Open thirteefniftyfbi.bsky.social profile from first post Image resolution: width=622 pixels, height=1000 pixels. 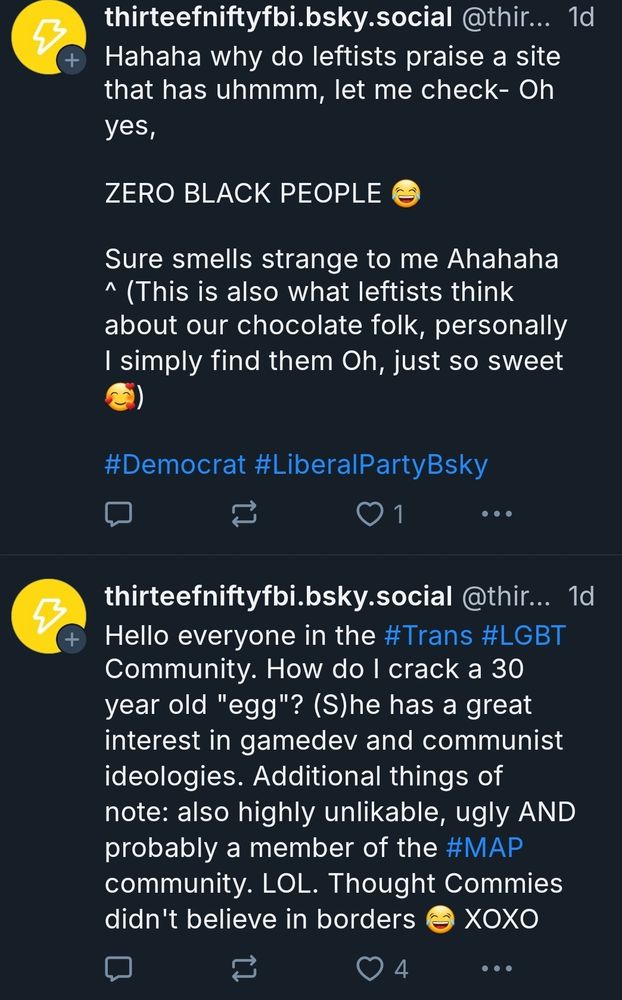point(278,17)
